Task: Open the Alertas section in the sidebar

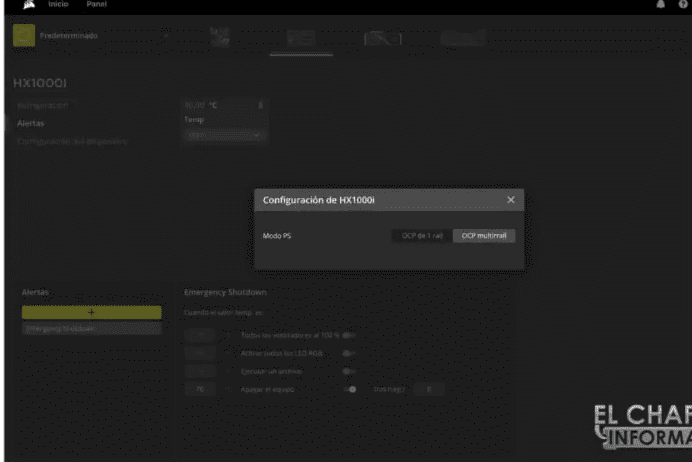Action: 30,124
